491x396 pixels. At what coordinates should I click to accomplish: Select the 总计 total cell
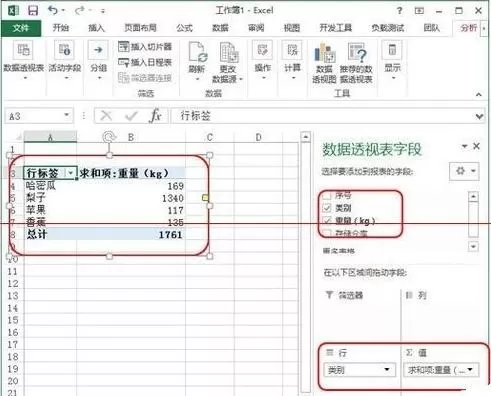[50, 234]
